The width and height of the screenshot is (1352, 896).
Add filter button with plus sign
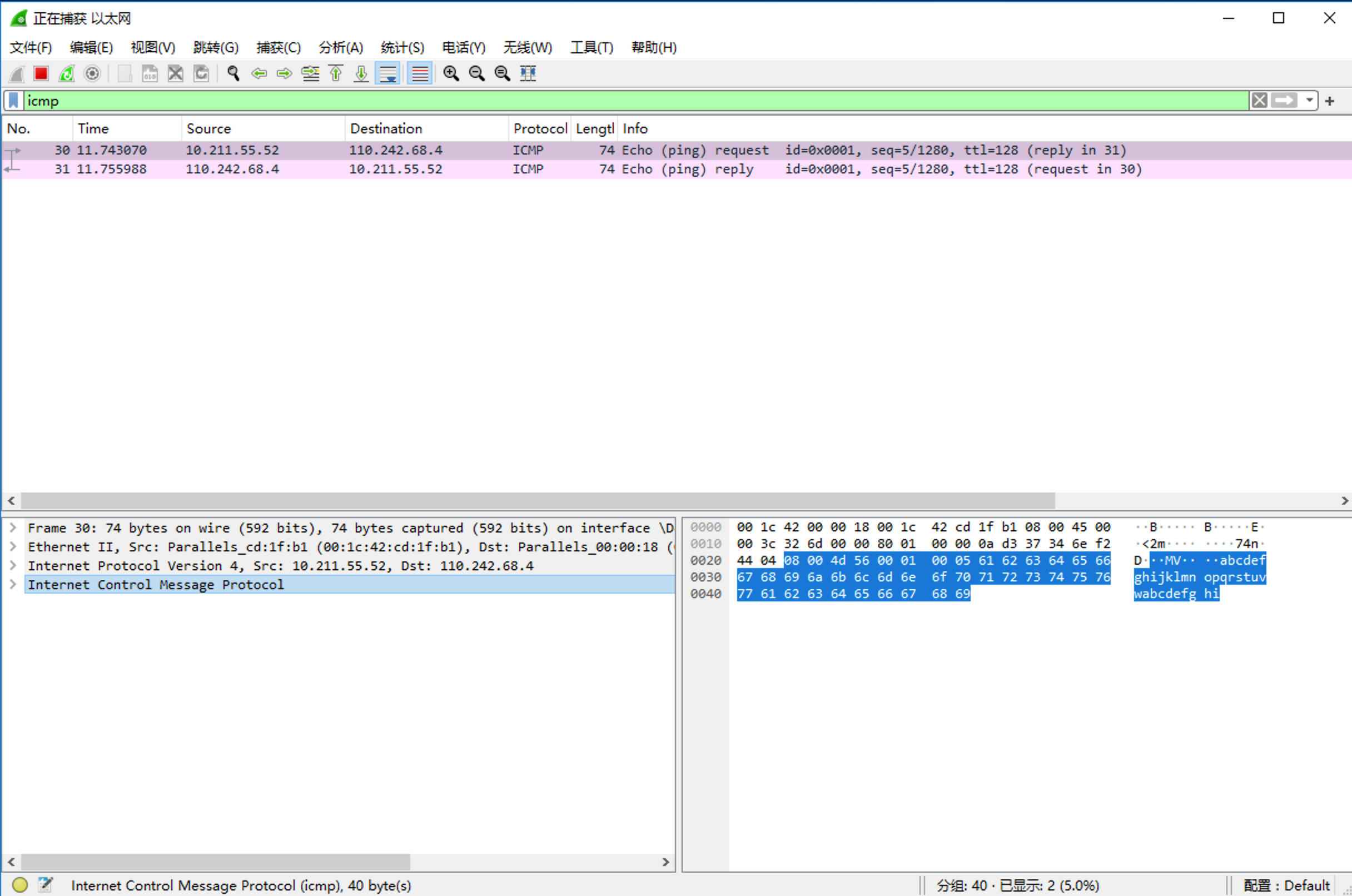pyautogui.click(x=1330, y=101)
